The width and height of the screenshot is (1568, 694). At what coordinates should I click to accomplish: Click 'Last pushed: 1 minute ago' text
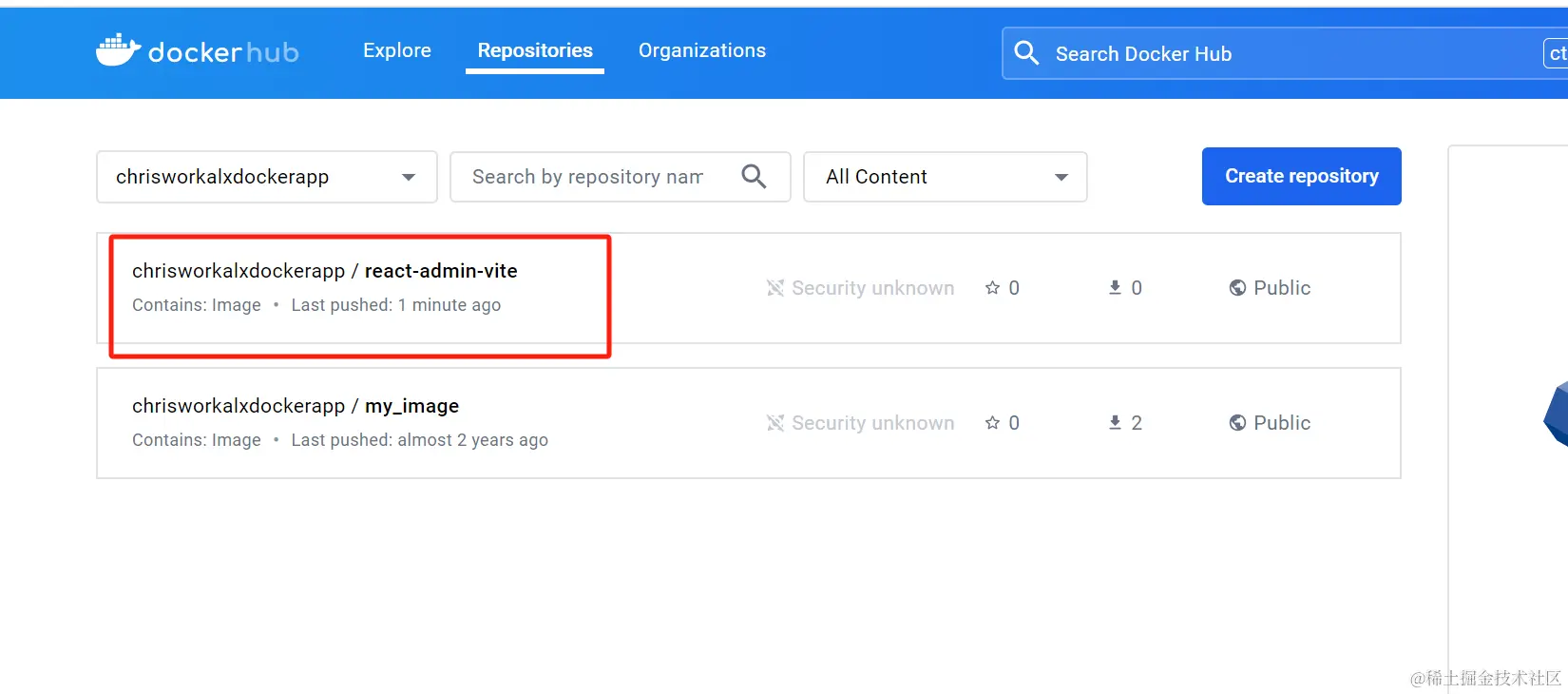click(396, 305)
